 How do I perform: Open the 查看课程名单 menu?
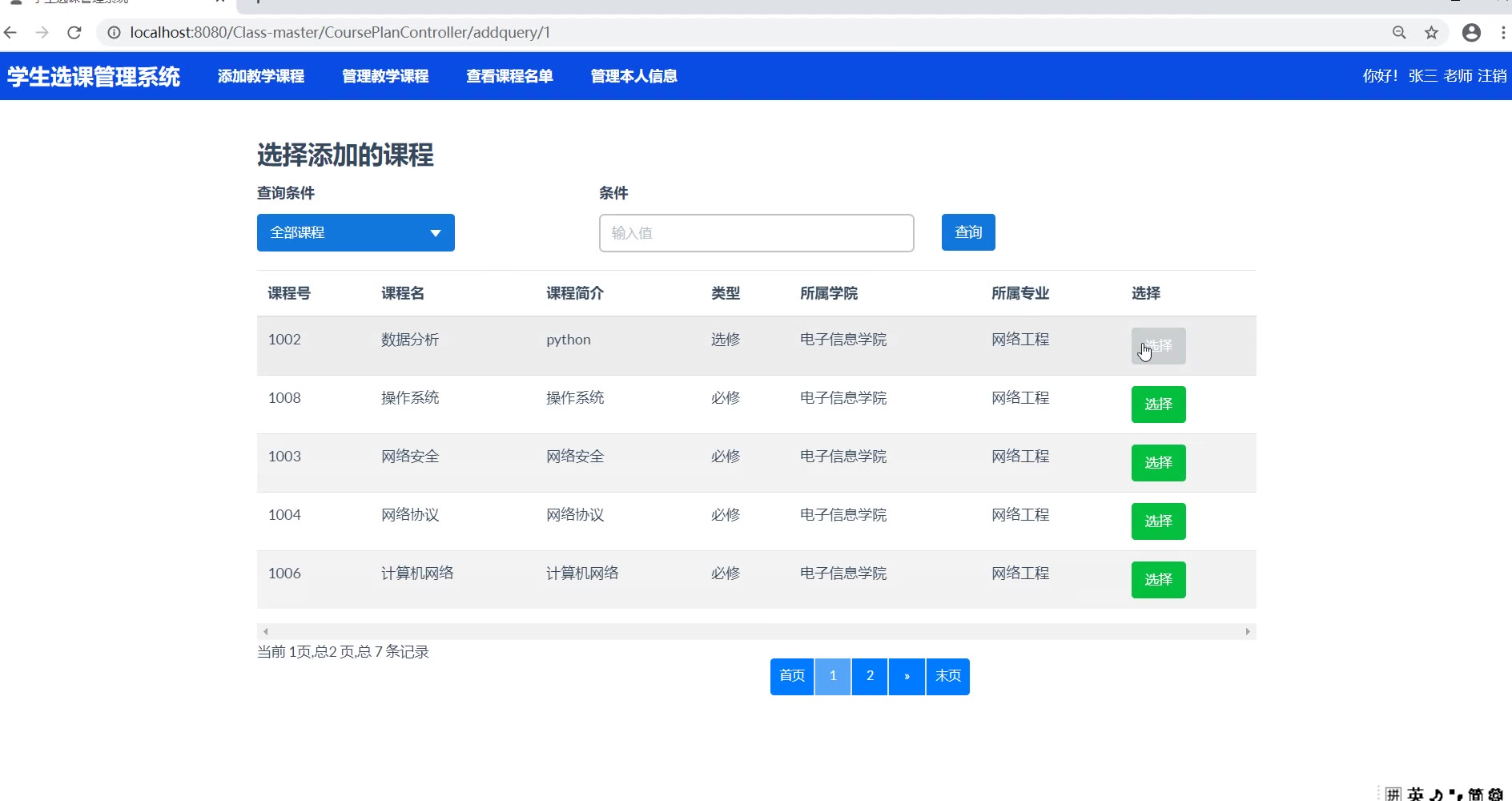[509, 76]
